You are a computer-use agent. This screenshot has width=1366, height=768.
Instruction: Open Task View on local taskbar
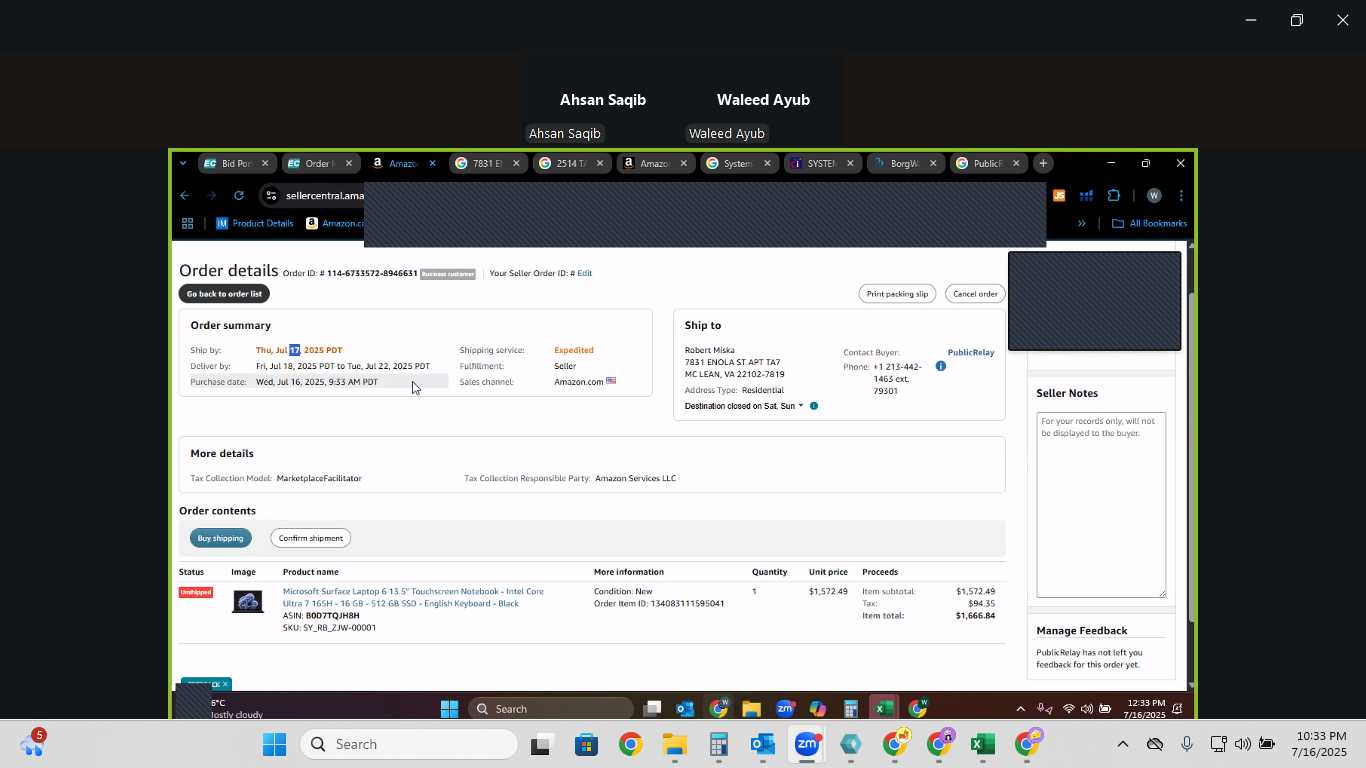click(x=542, y=745)
